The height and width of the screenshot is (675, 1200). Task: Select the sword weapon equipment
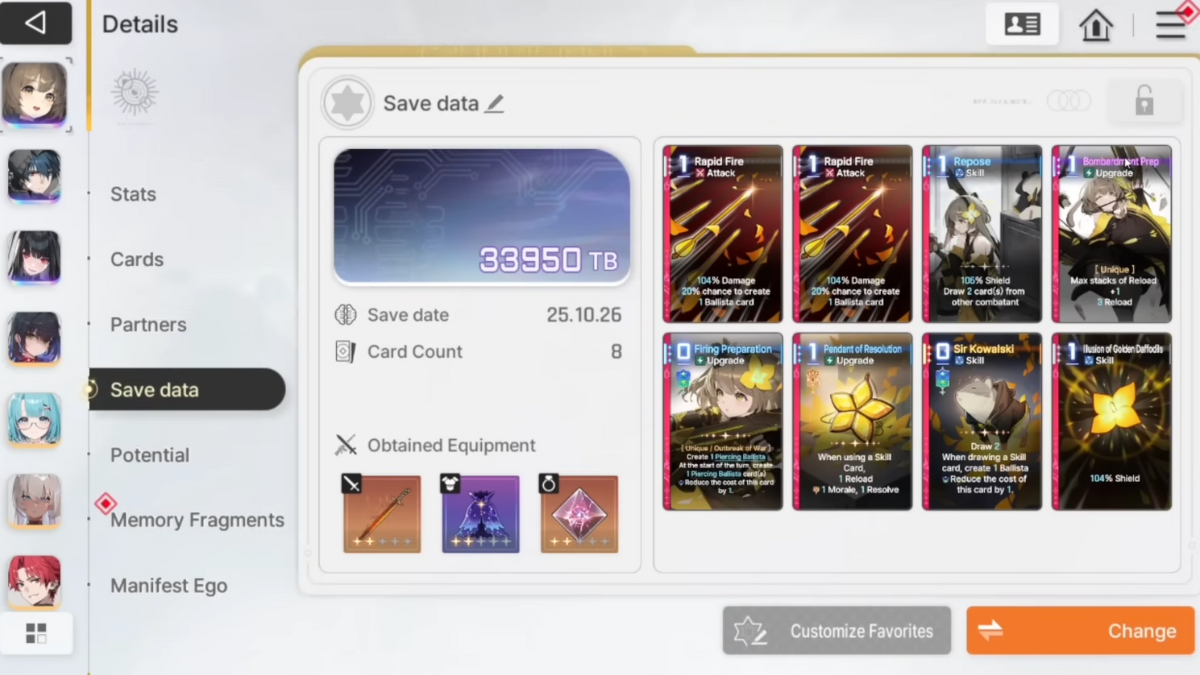(382, 514)
